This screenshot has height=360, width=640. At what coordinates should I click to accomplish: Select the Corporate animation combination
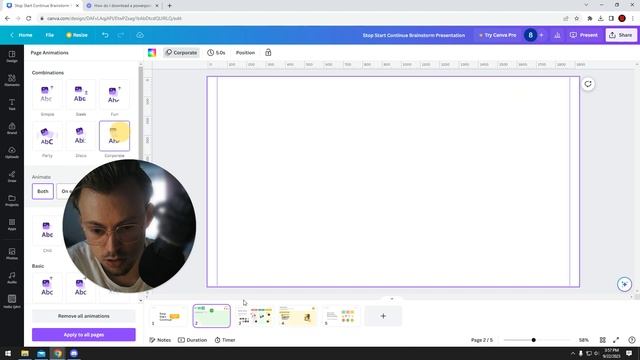114,136
